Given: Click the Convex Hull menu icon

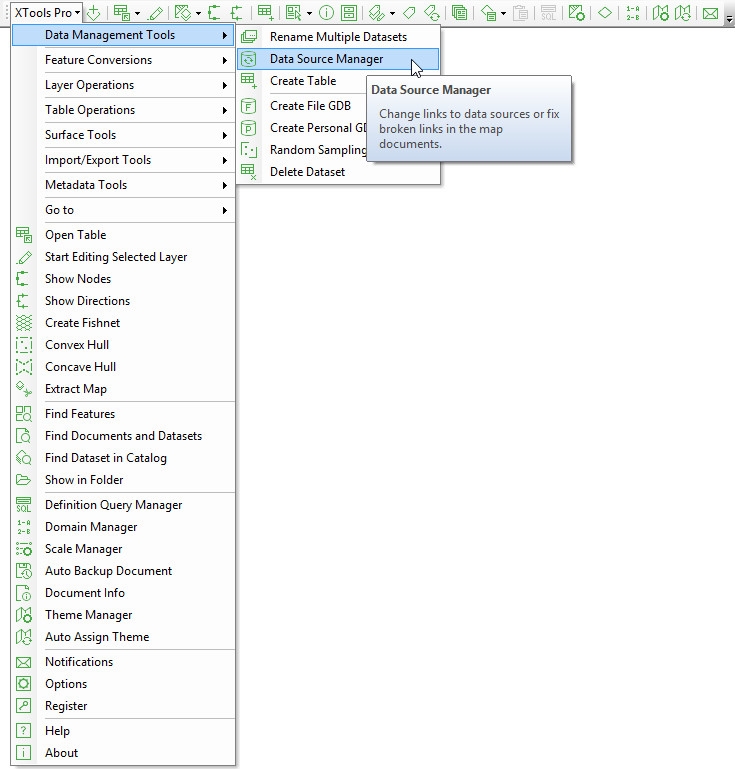Looking at the screenshot, I should (x=24, y=345).
